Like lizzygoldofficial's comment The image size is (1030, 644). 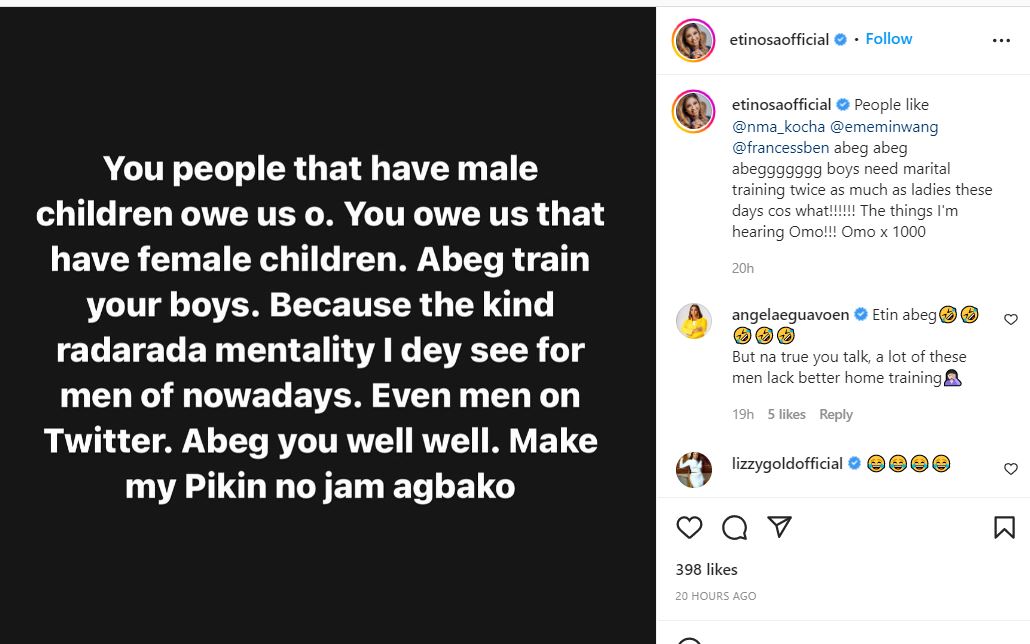pyautogui.click(x=1010, y=469)
